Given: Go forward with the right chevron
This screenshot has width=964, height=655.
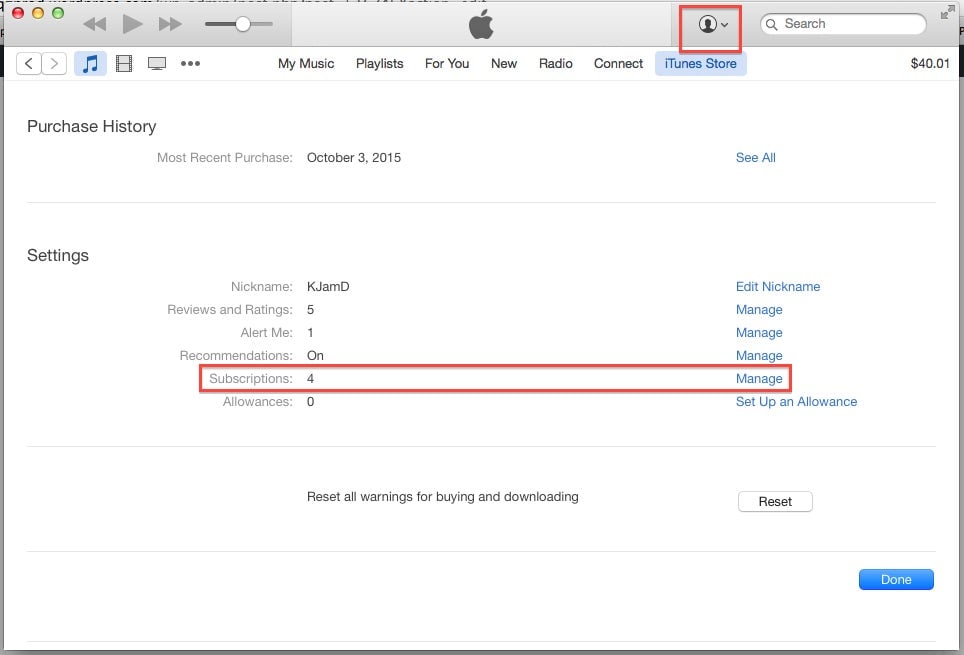Looking at the screenshot, I should (54, 63).
